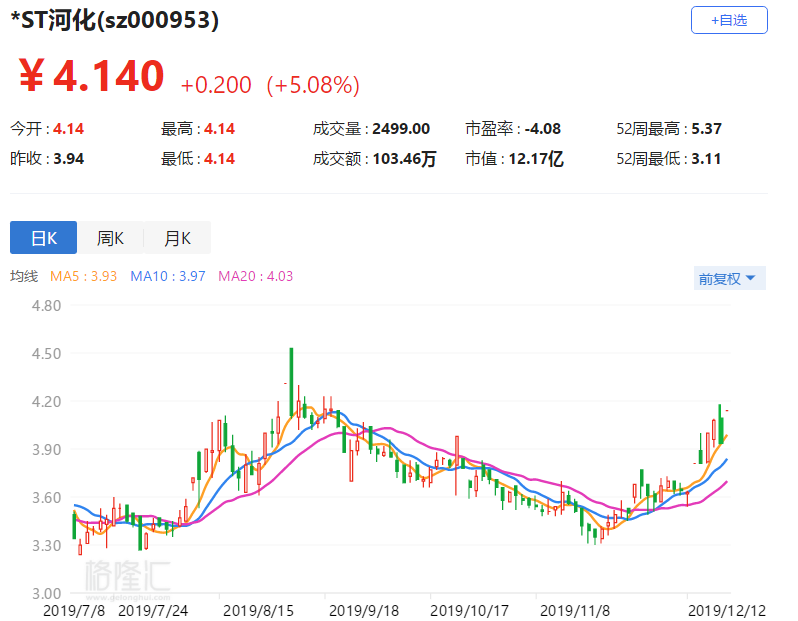Click the 52周最高 value 5.37
The image size is (798, 621).
706,129
